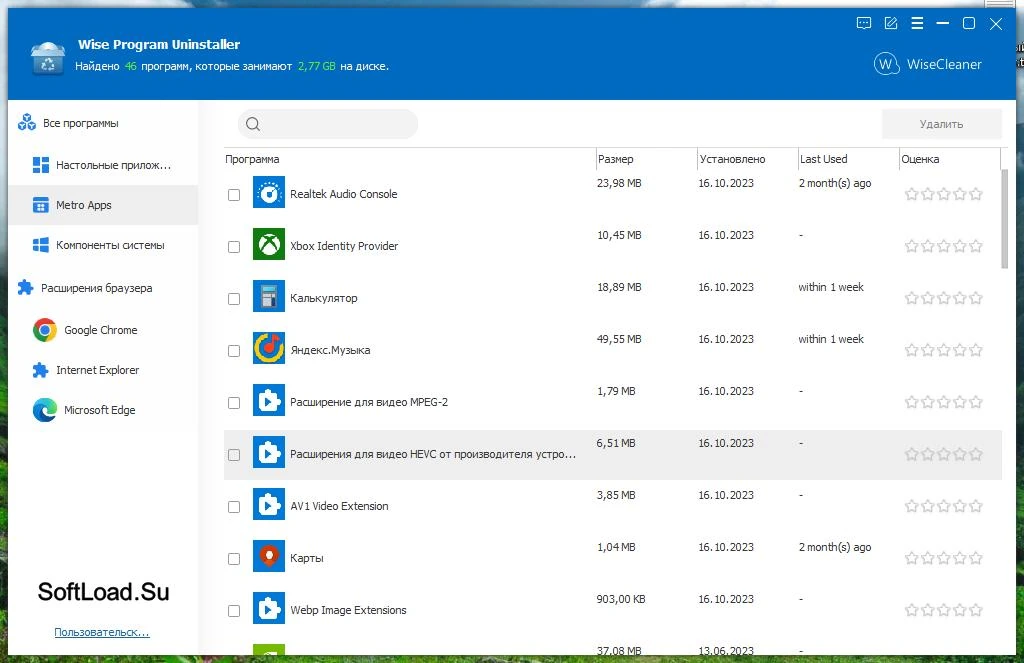This screenshot has height=663, width=1024.
Task: Open the Пользовательск... link
Action: pos(102,632)
